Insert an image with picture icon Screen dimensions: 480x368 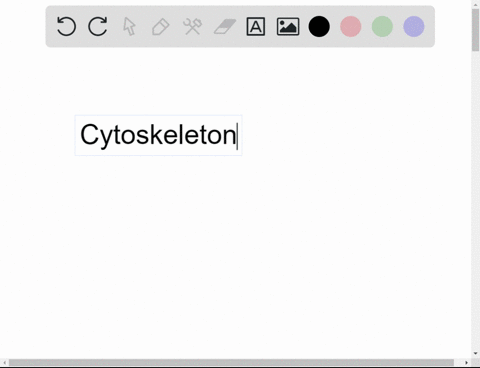pyautogui.click(x=288, y=26)
